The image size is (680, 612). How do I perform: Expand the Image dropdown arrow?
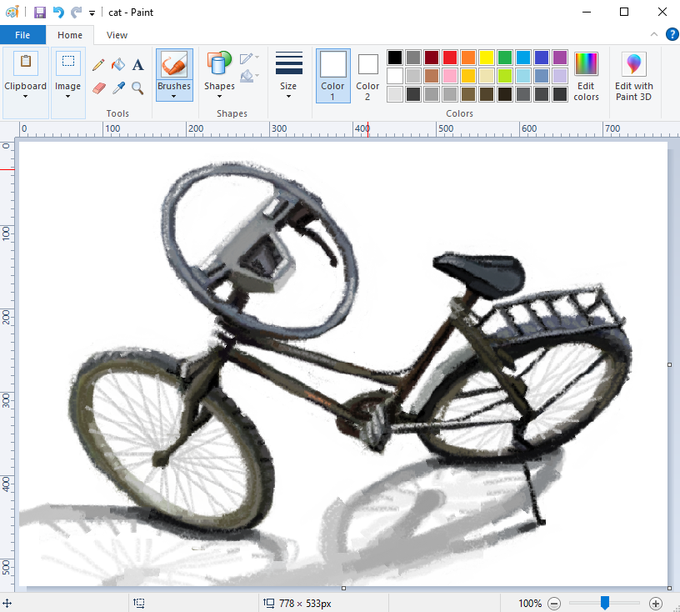(68, 97)
